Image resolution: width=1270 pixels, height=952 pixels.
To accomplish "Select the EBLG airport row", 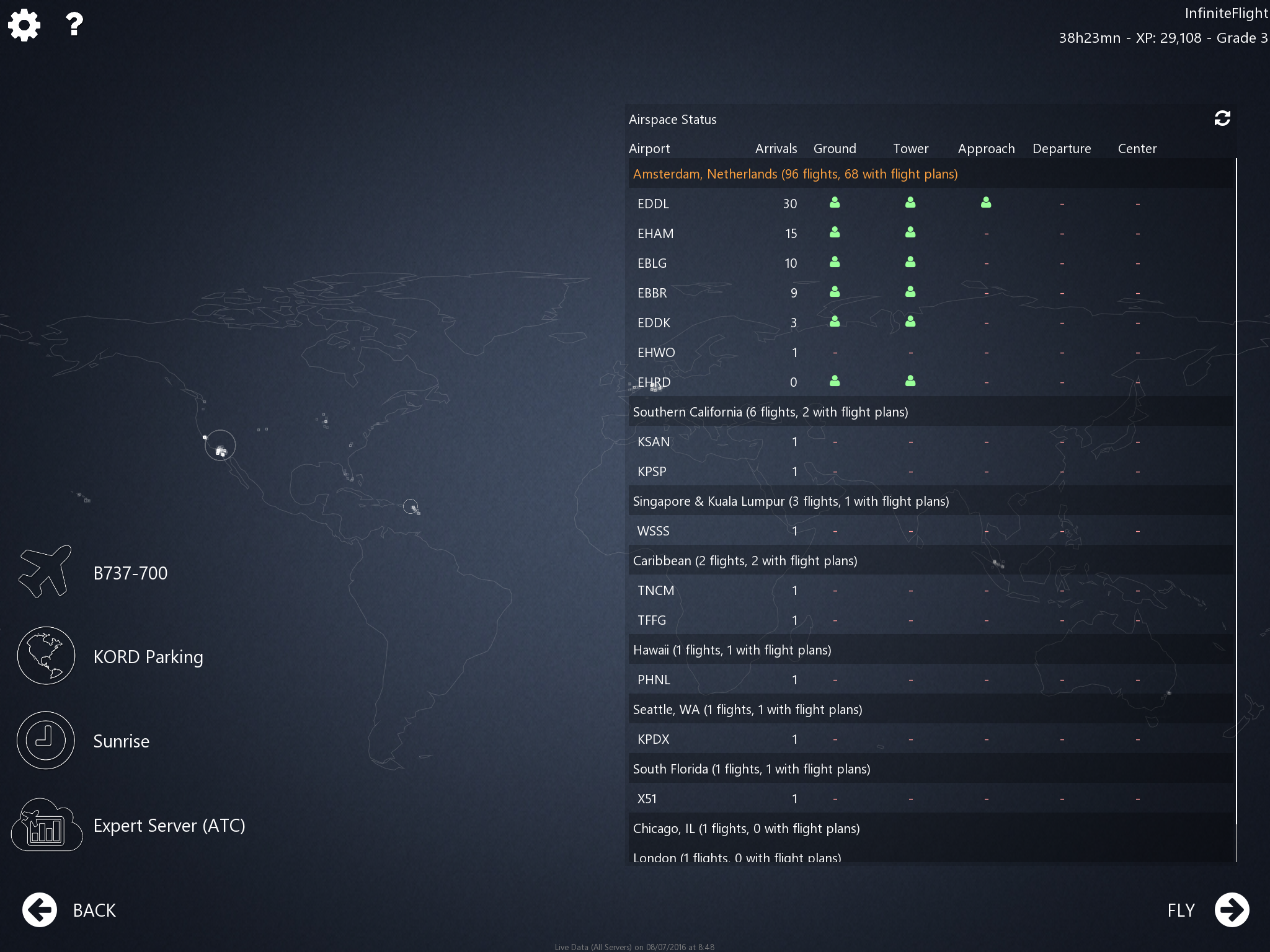I will tap(652, 263).
